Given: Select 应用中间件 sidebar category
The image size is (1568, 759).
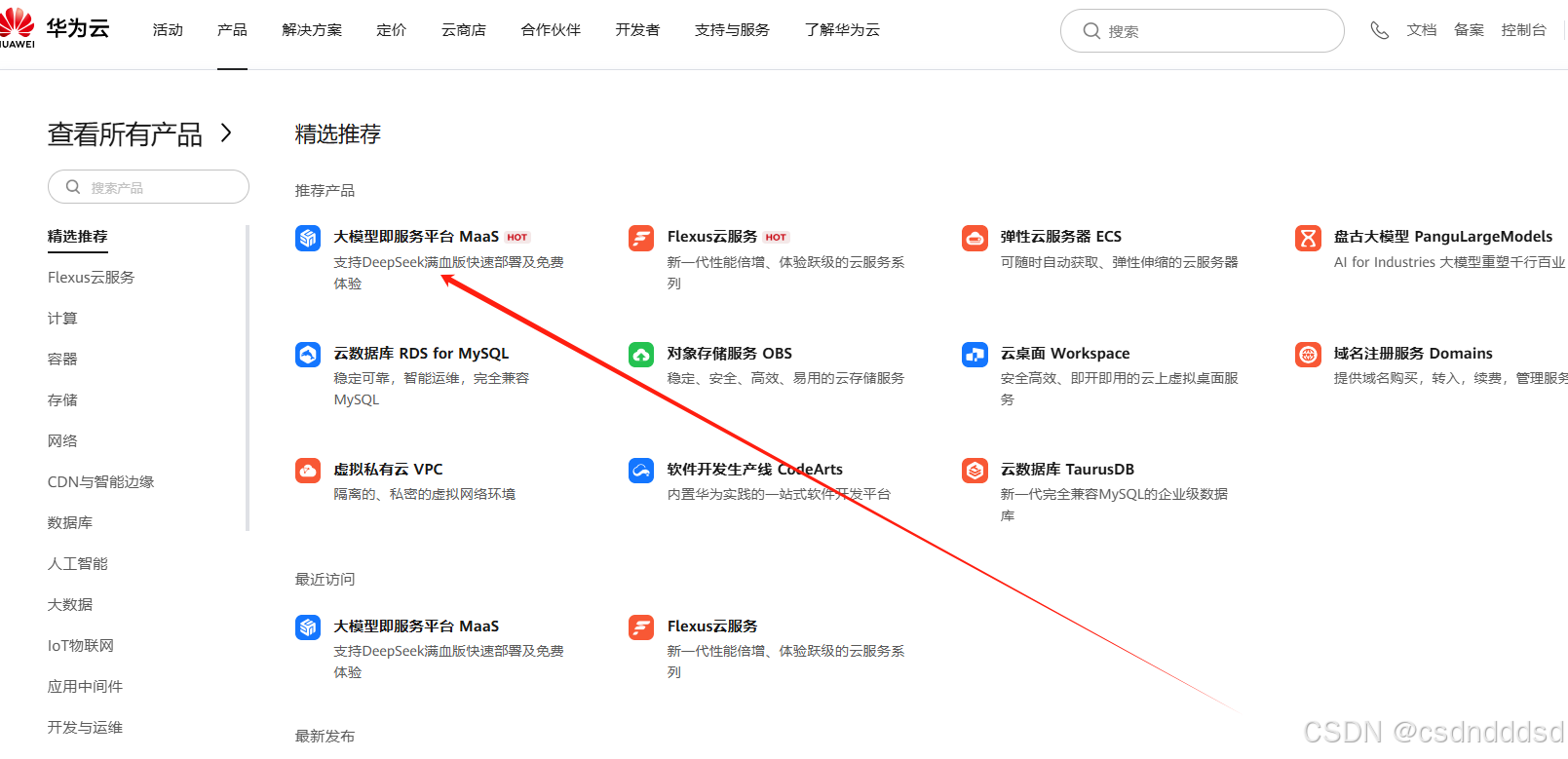Looking at the screenshot, I should (85, 687).
